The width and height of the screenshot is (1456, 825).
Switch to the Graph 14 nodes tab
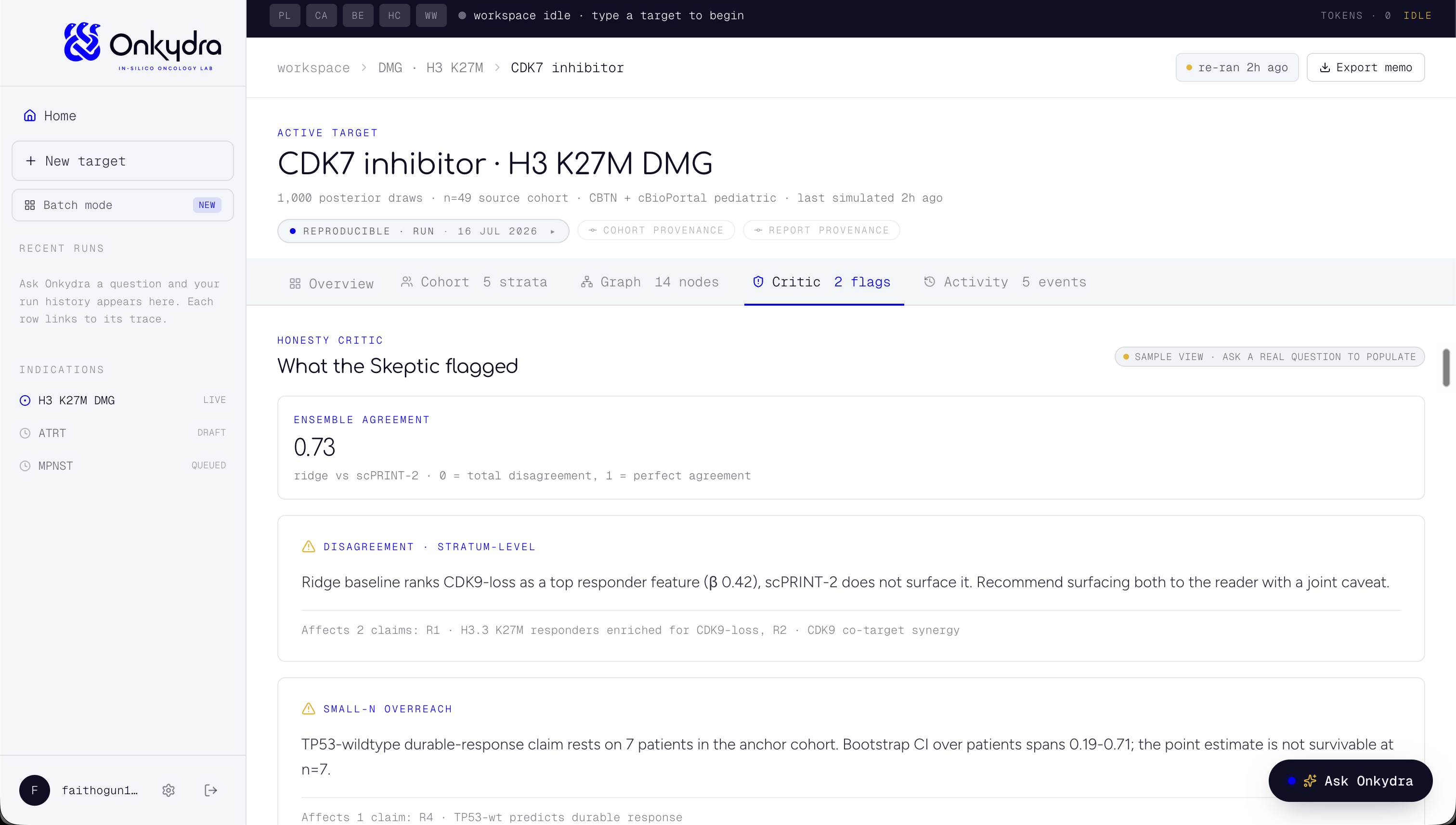[x=650, y=282]
